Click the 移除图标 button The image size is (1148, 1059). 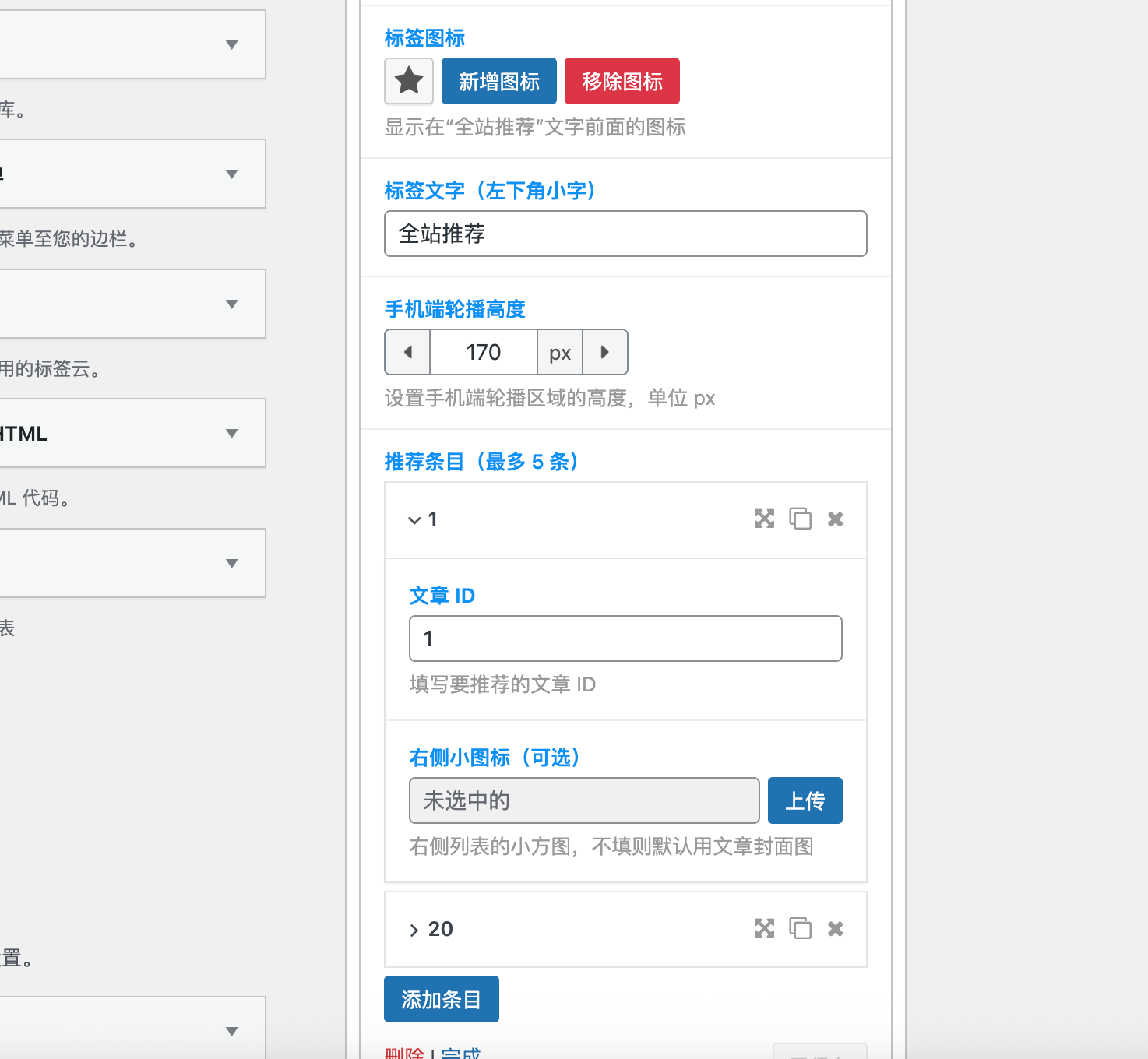point(622,81)
